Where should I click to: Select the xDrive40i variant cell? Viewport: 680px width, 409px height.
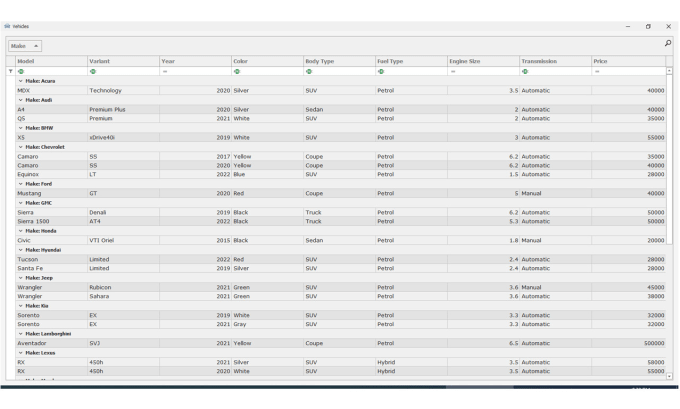[123, 137]
